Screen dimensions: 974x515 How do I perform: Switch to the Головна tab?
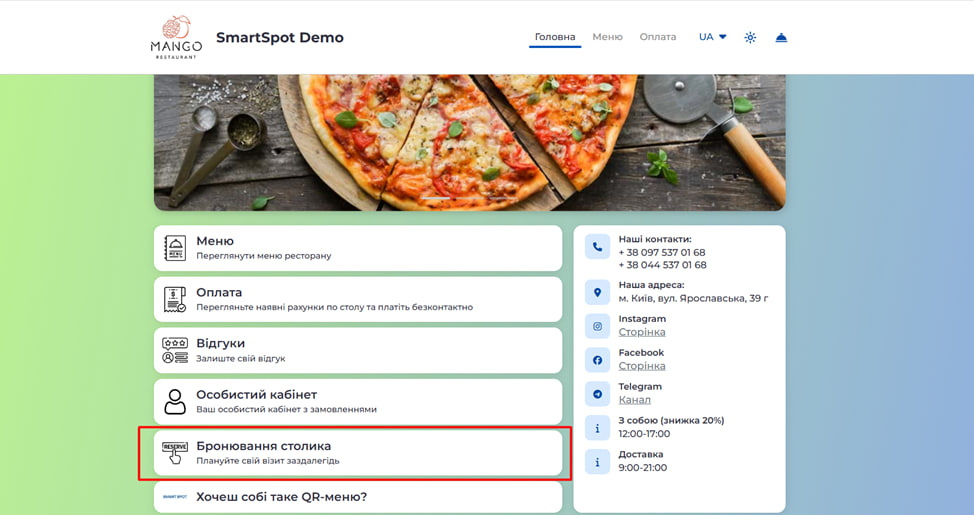pyautogui.click(x=555, y=37)
